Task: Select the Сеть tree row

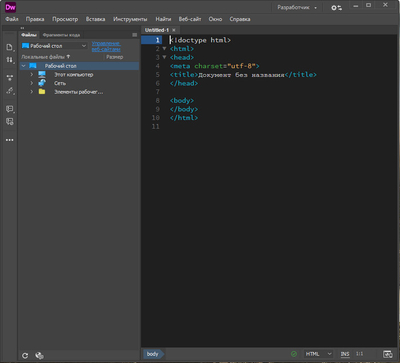Action: [79, 83]
